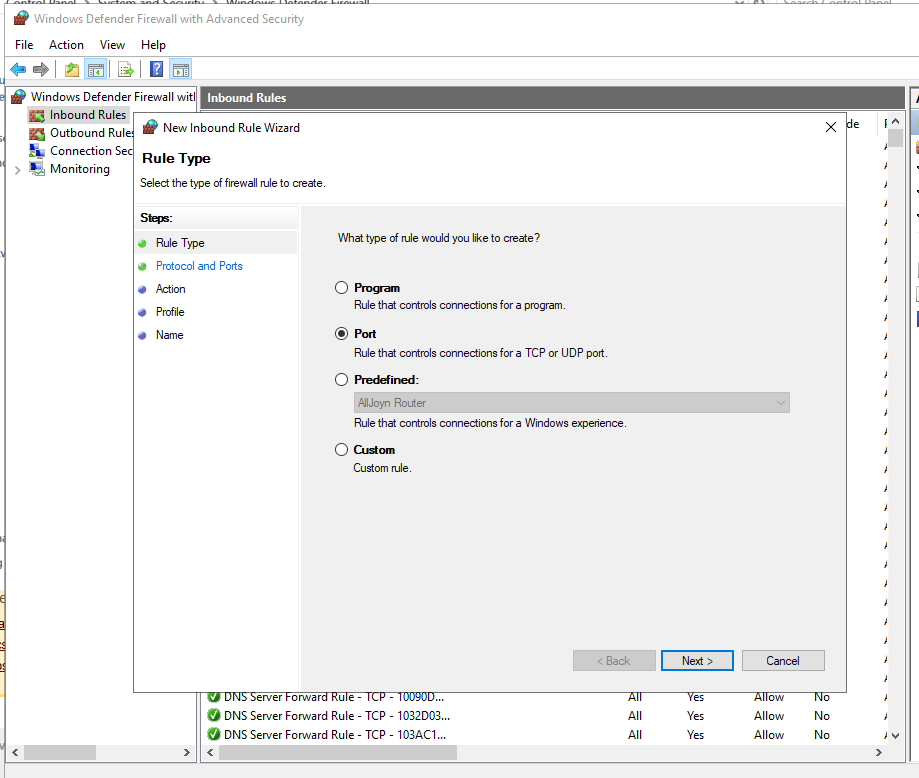
Task: Click the Rule Type step in Steps list
Action: [x=180, y=243]
